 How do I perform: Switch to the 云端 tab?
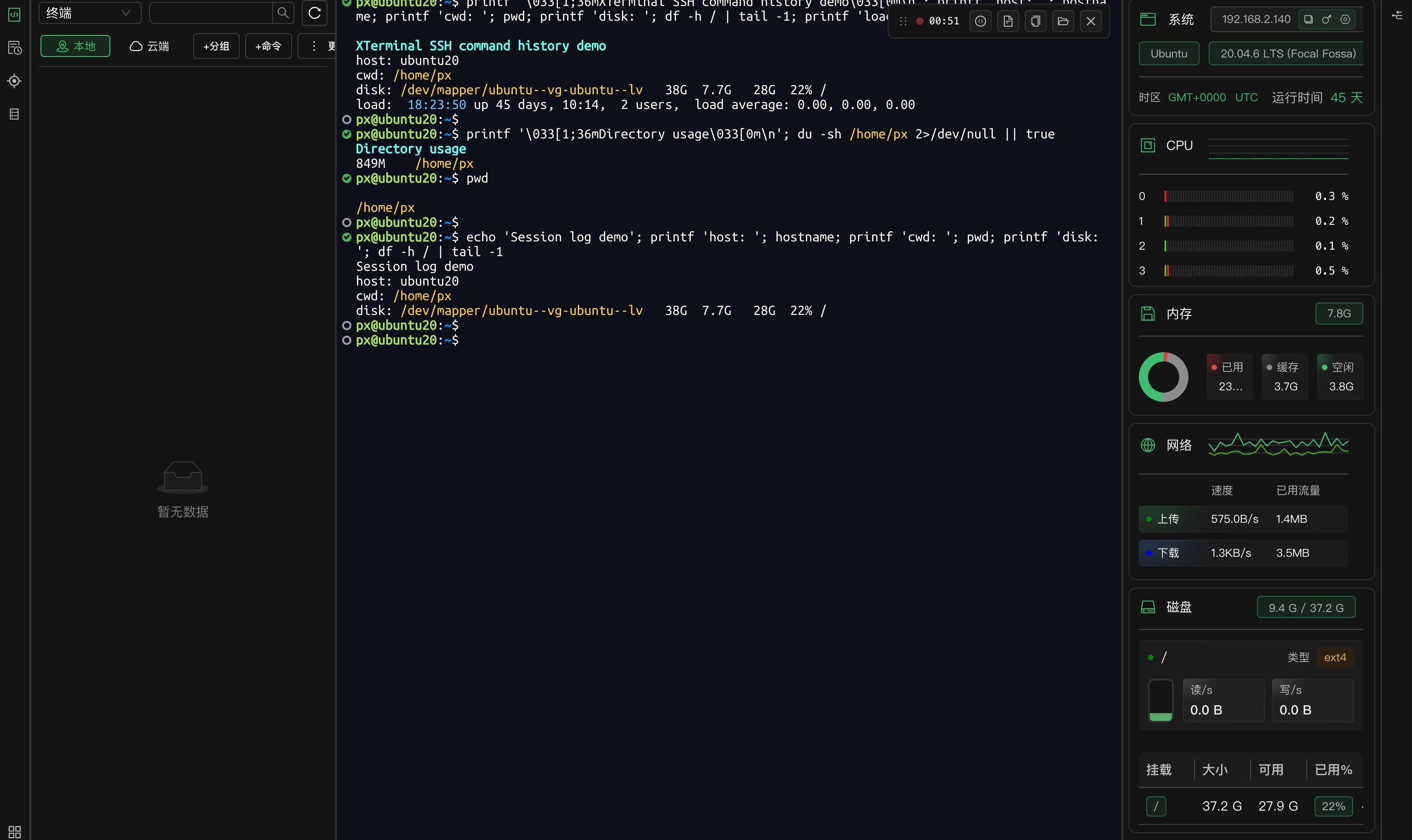(x=149, y=46)
